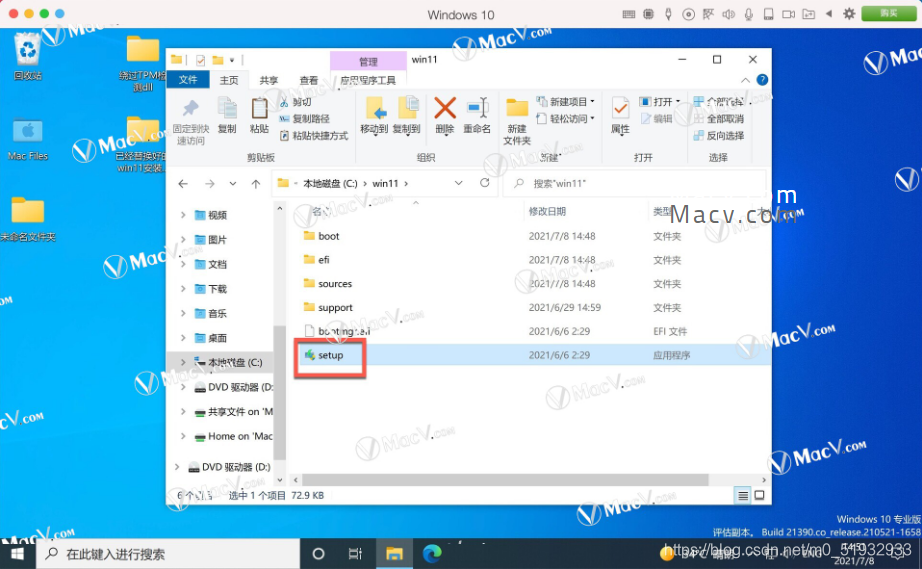Expand the Documents tree node
This screenshot has width=922, height=569.
point(183,265)
